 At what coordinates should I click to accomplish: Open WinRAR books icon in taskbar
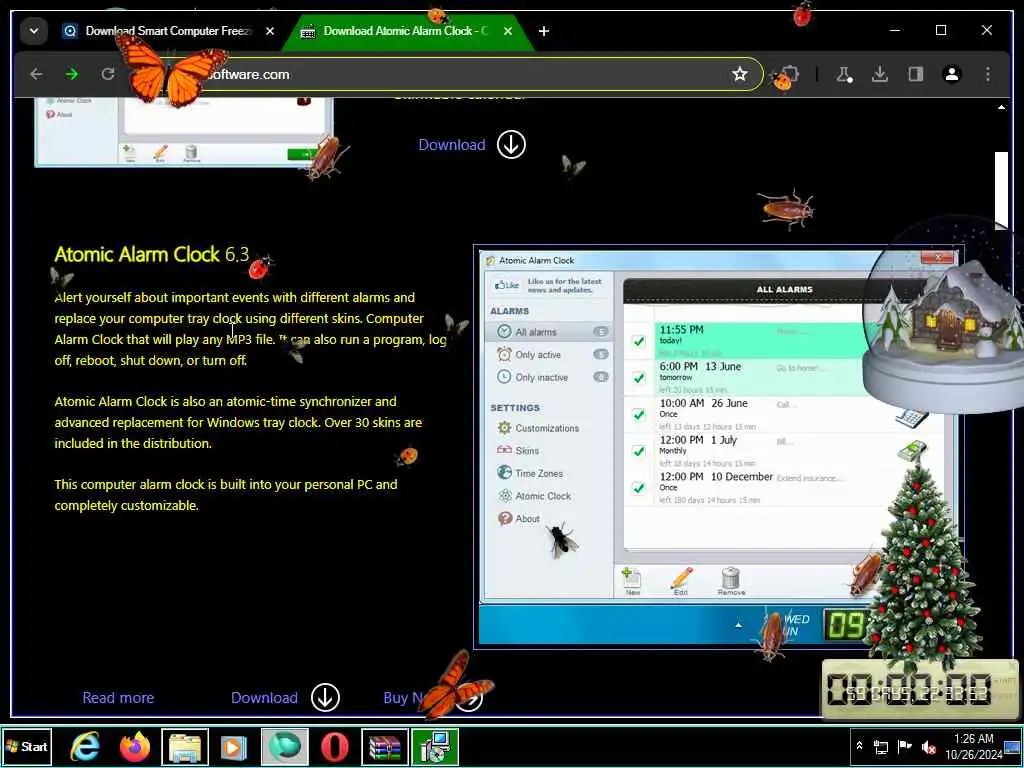385,746
